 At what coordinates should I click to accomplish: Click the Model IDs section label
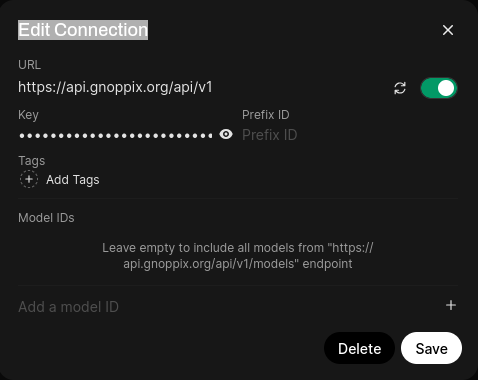46,218
